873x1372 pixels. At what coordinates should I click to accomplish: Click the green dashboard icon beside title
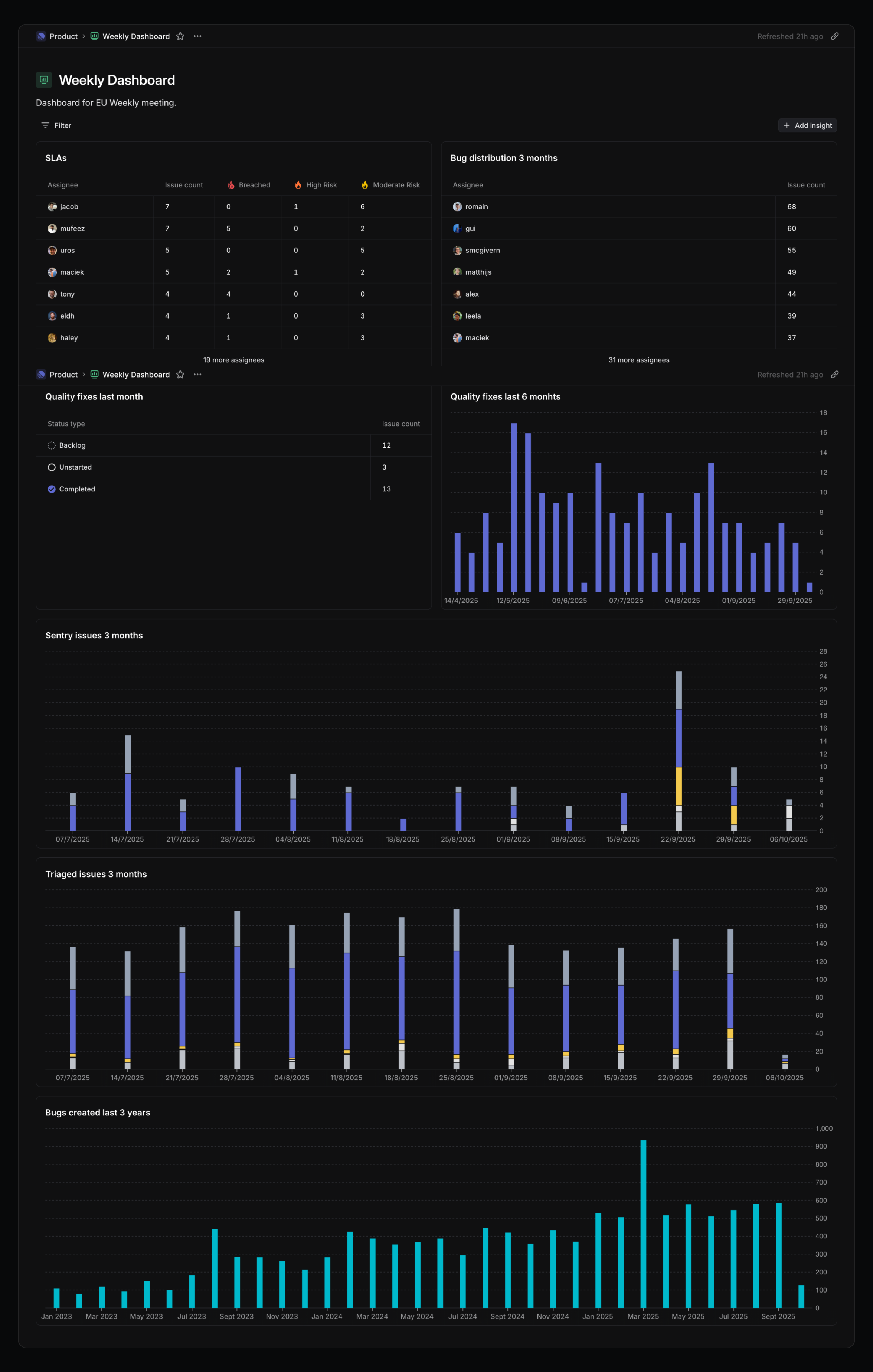44,80
